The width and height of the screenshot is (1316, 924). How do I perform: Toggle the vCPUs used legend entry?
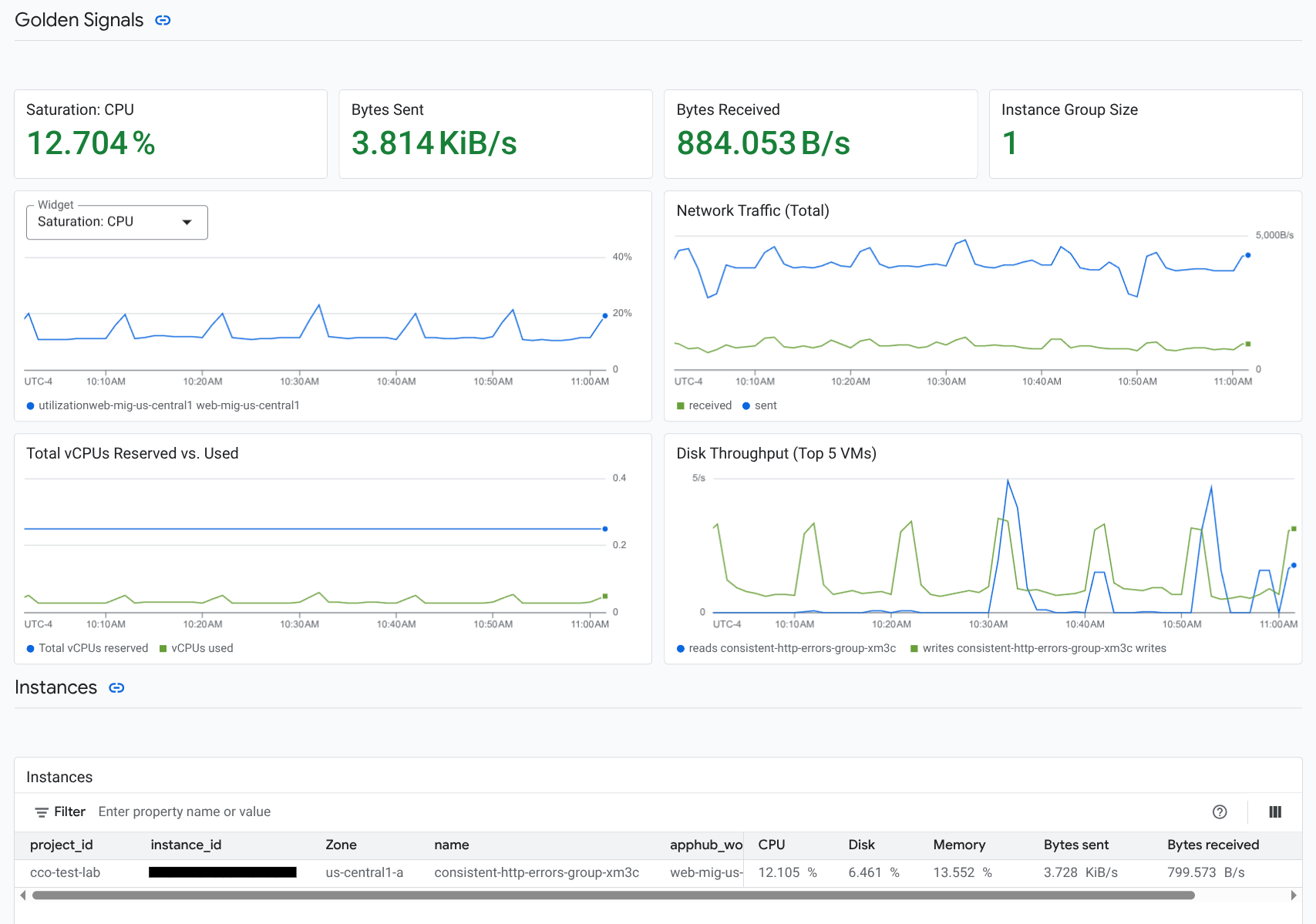pyautogui.click(x=197, y=648)
